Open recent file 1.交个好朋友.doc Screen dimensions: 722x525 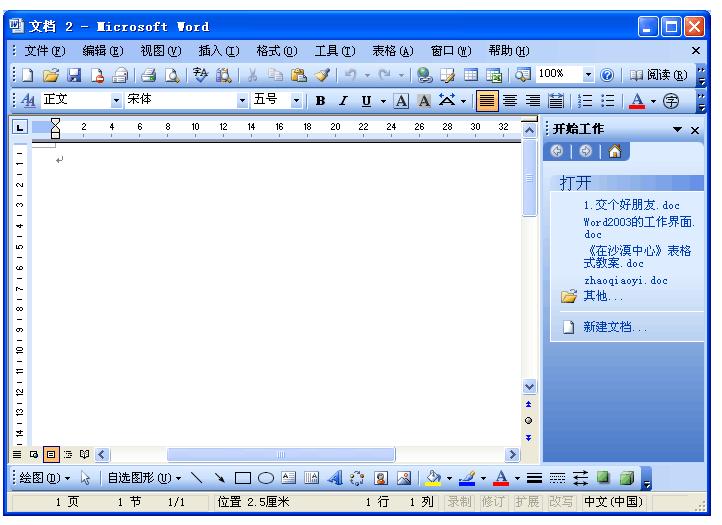631,205
